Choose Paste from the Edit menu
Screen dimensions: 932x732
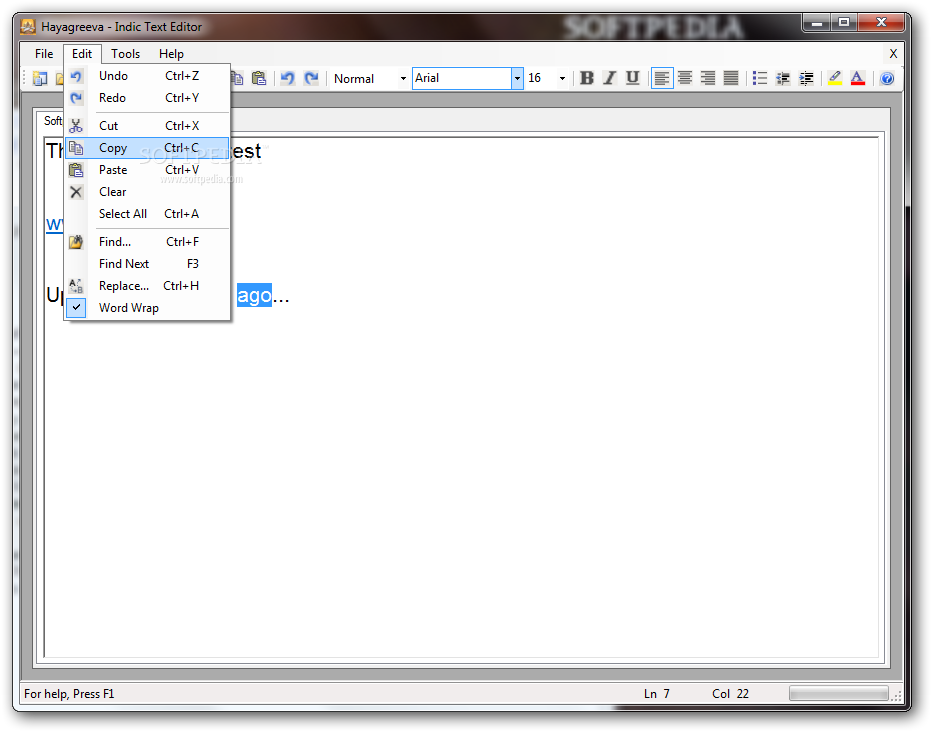tap(147, 170)
